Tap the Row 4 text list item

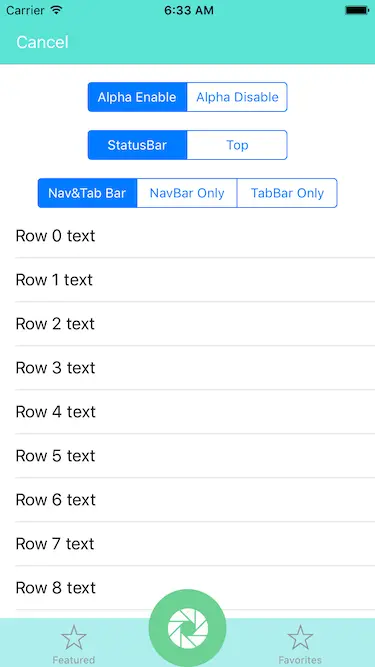[188, 412]
